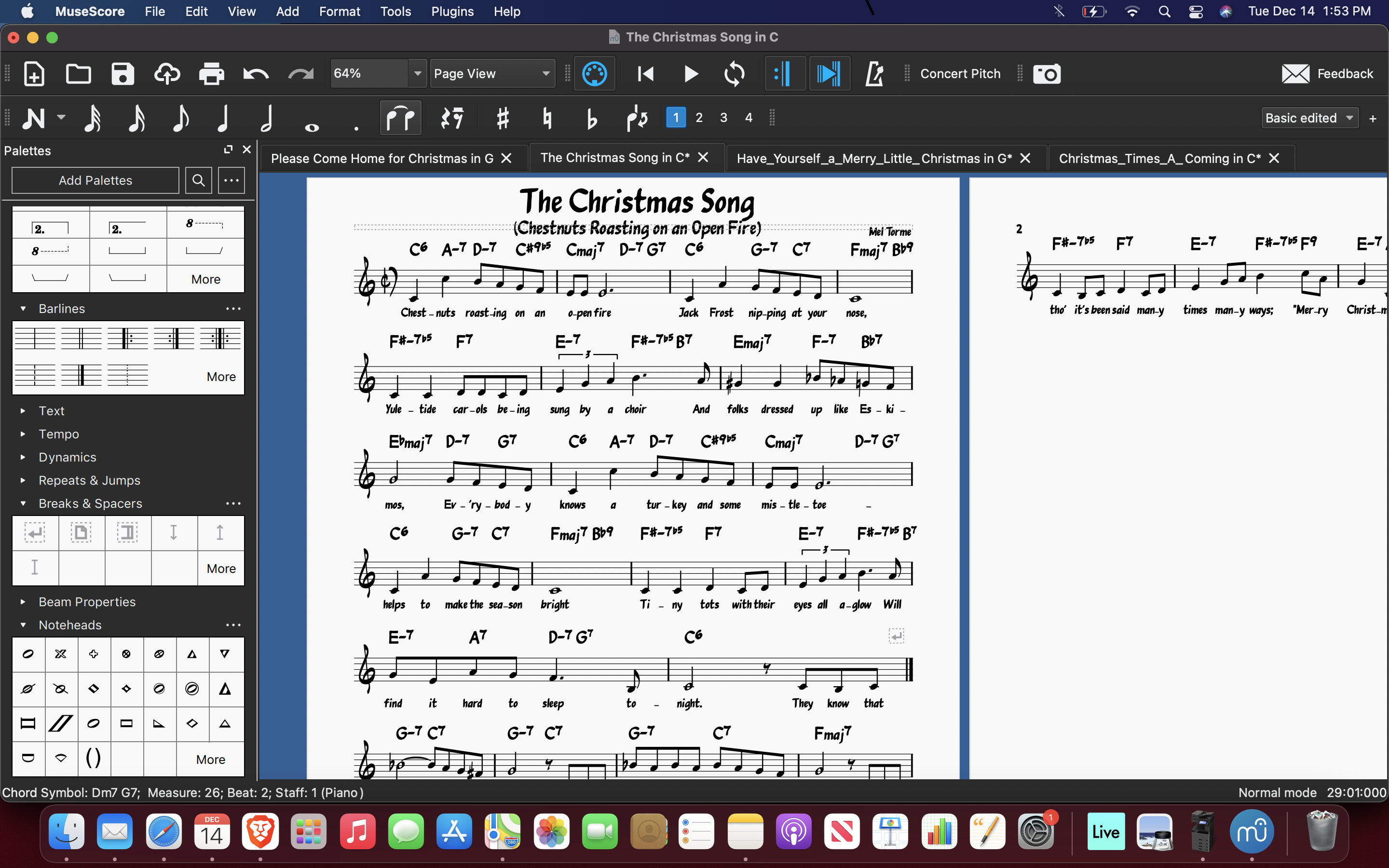Collapse the Barlines palette
The width and height of the screenshot is (1389, 868).
click(x=23, y=309)
